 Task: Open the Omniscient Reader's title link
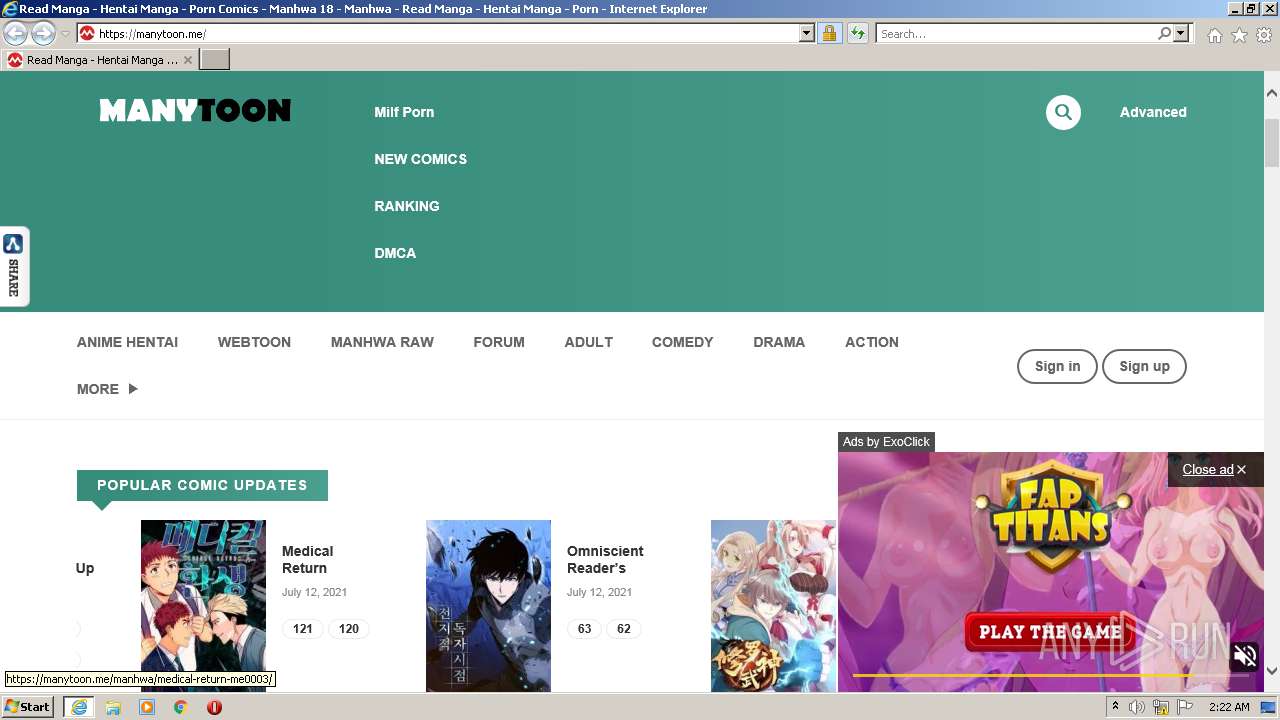tap(605, 560)
